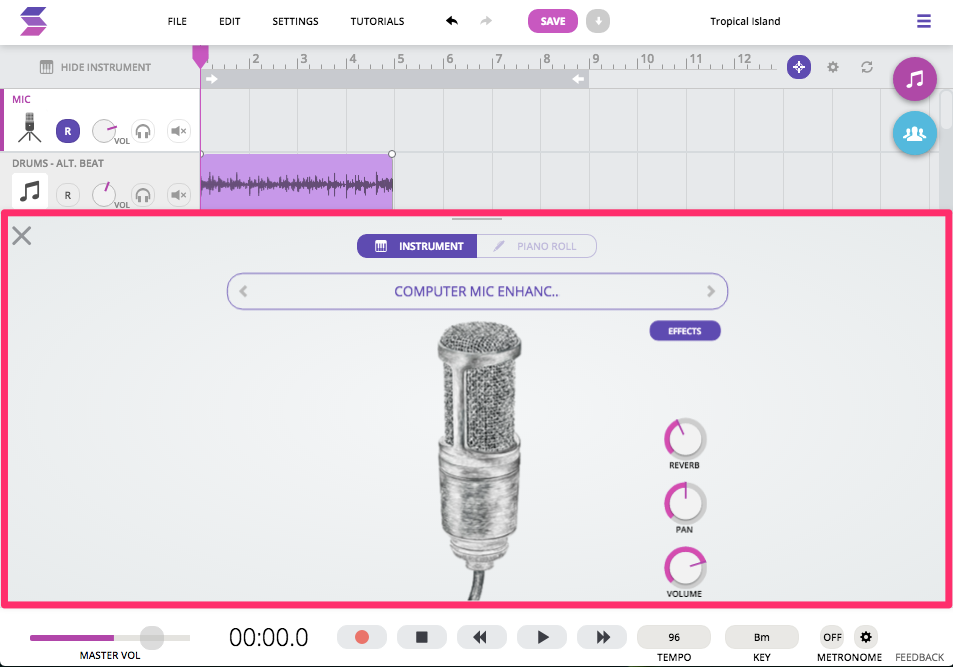Click the loop region start arrow
Screen dimensions: 953x667
click(x=212, y=79)
